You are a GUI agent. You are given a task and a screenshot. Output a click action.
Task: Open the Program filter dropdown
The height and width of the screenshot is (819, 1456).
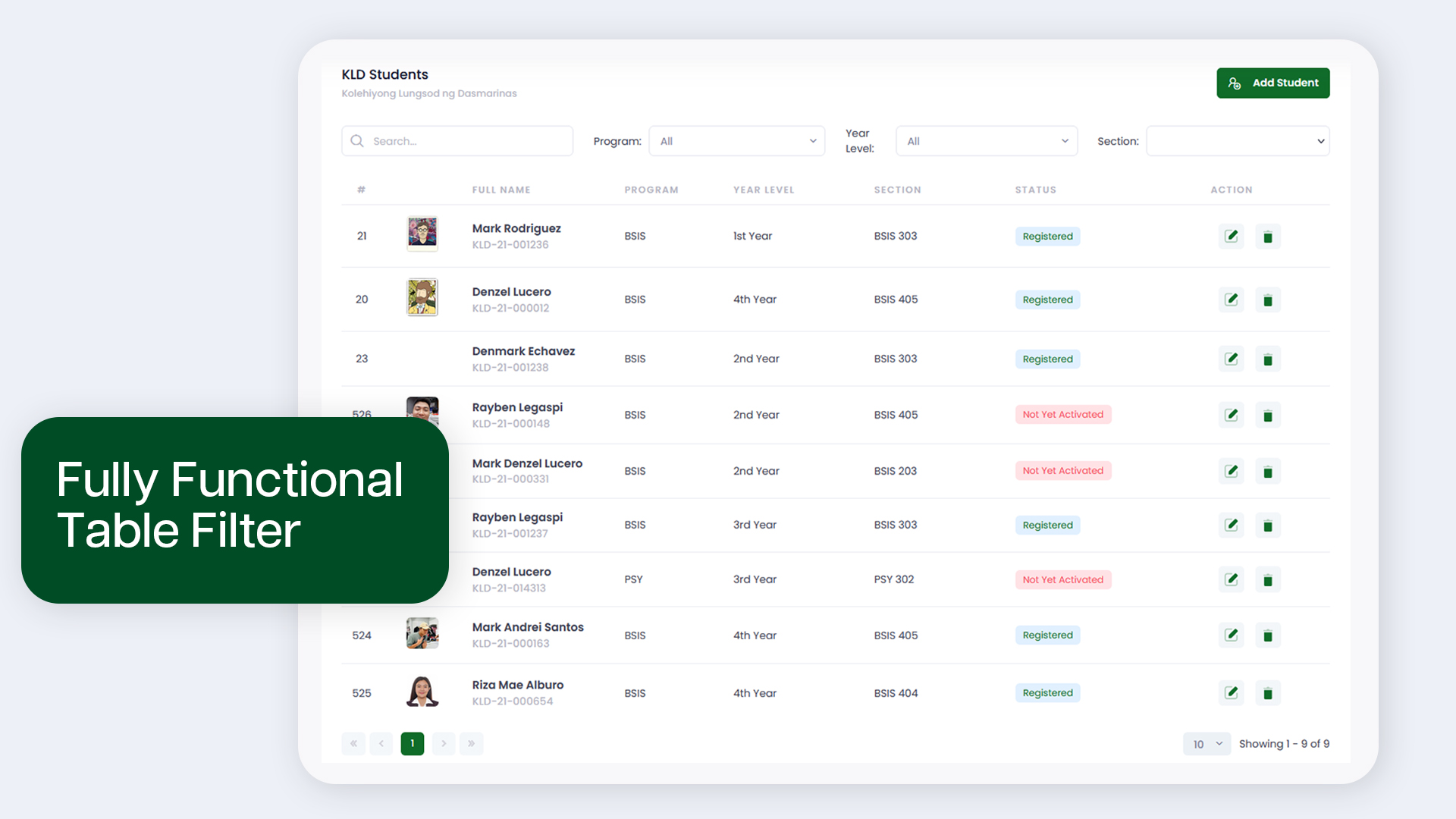736,141
